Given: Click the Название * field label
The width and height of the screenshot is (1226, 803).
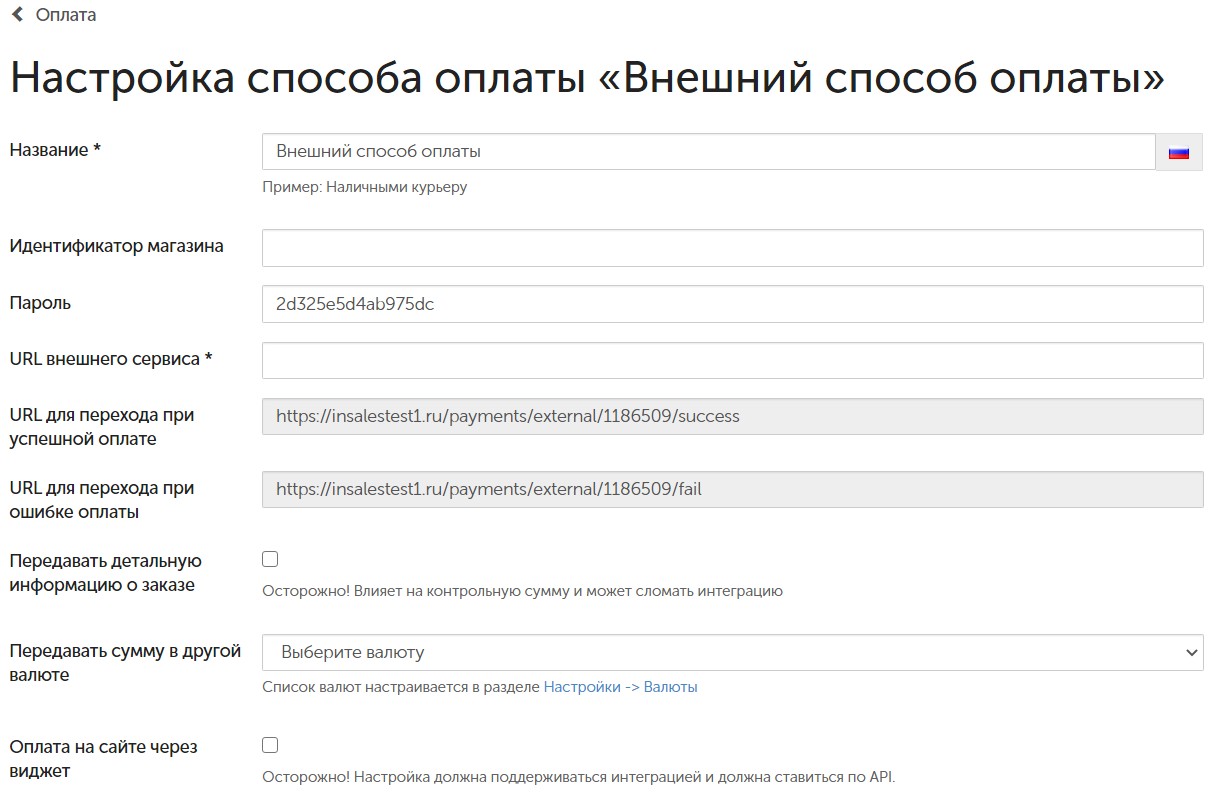Looking at the screenshot, I should [x=56, y=150].
